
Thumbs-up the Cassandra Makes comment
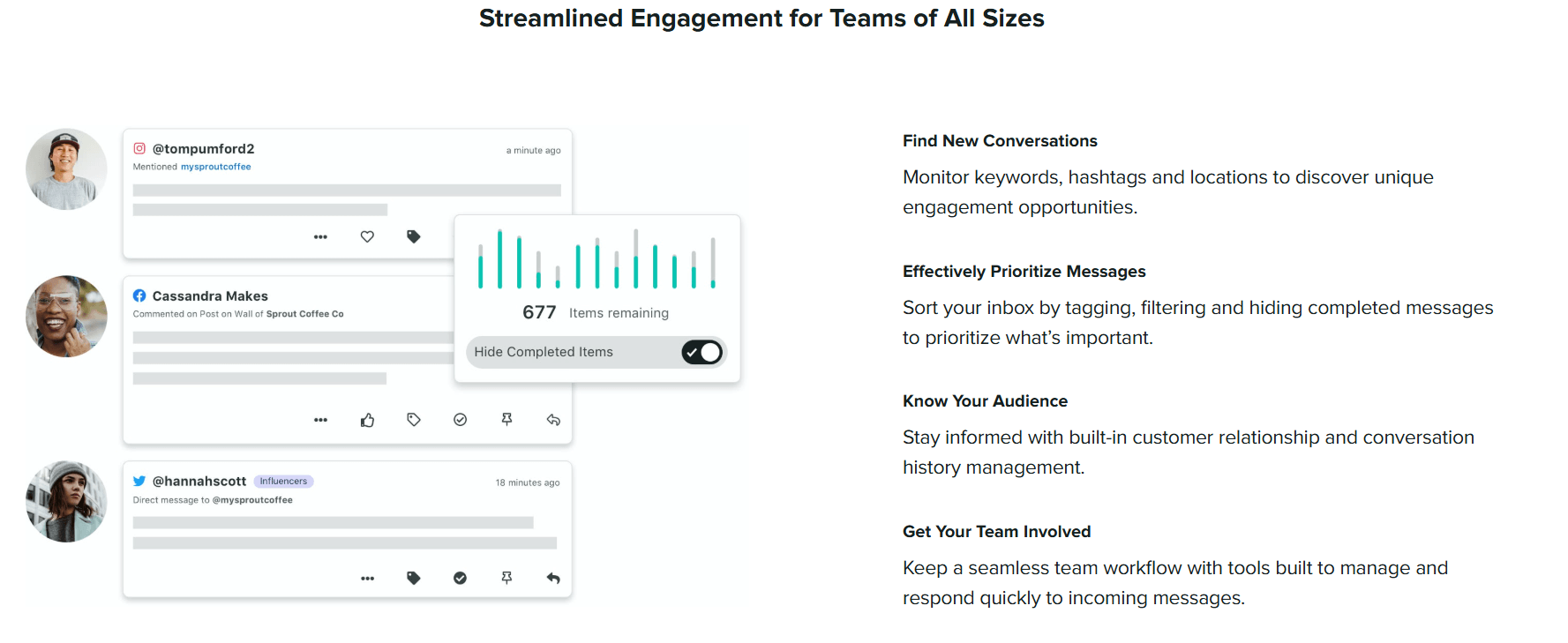coord(367,420)
